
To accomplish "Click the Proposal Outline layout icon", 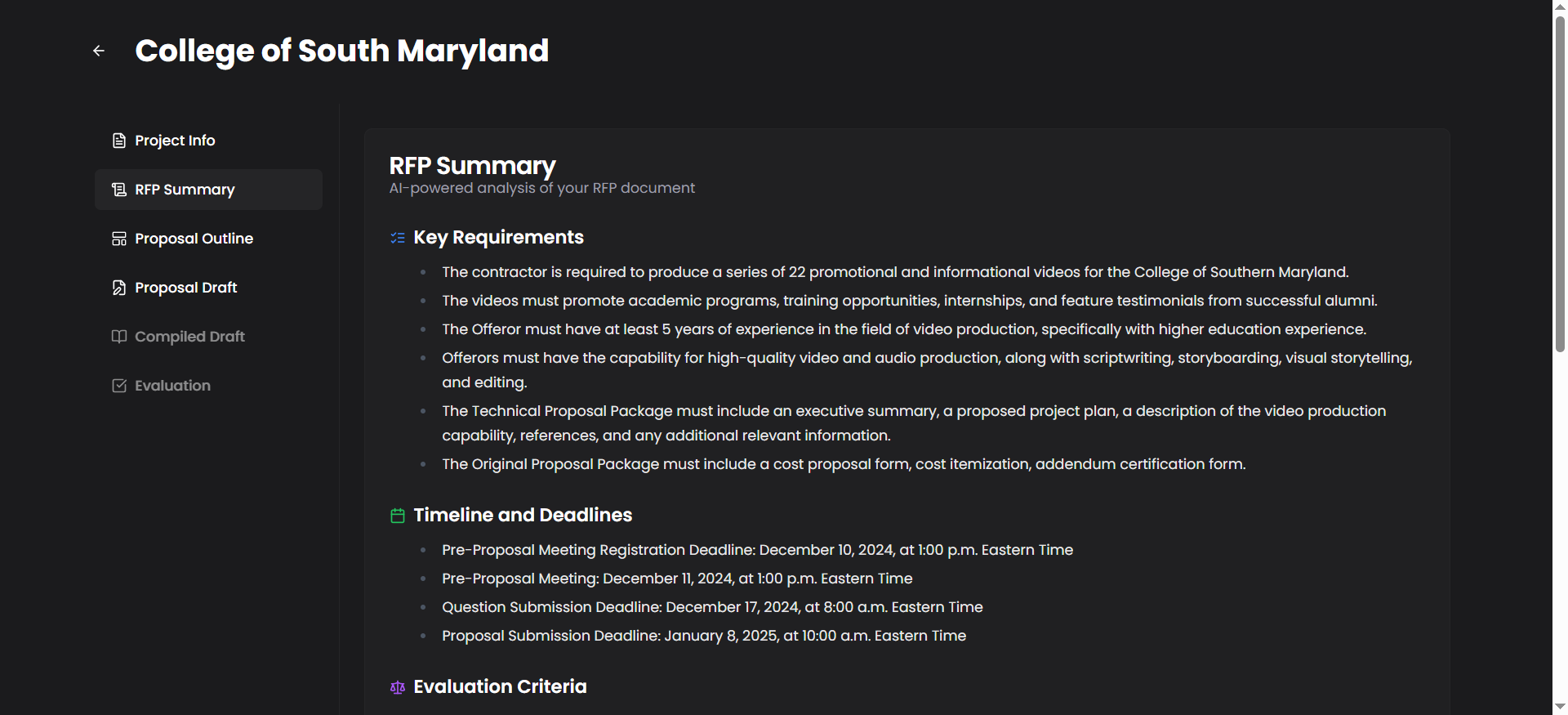I will [x=119, y=239].
